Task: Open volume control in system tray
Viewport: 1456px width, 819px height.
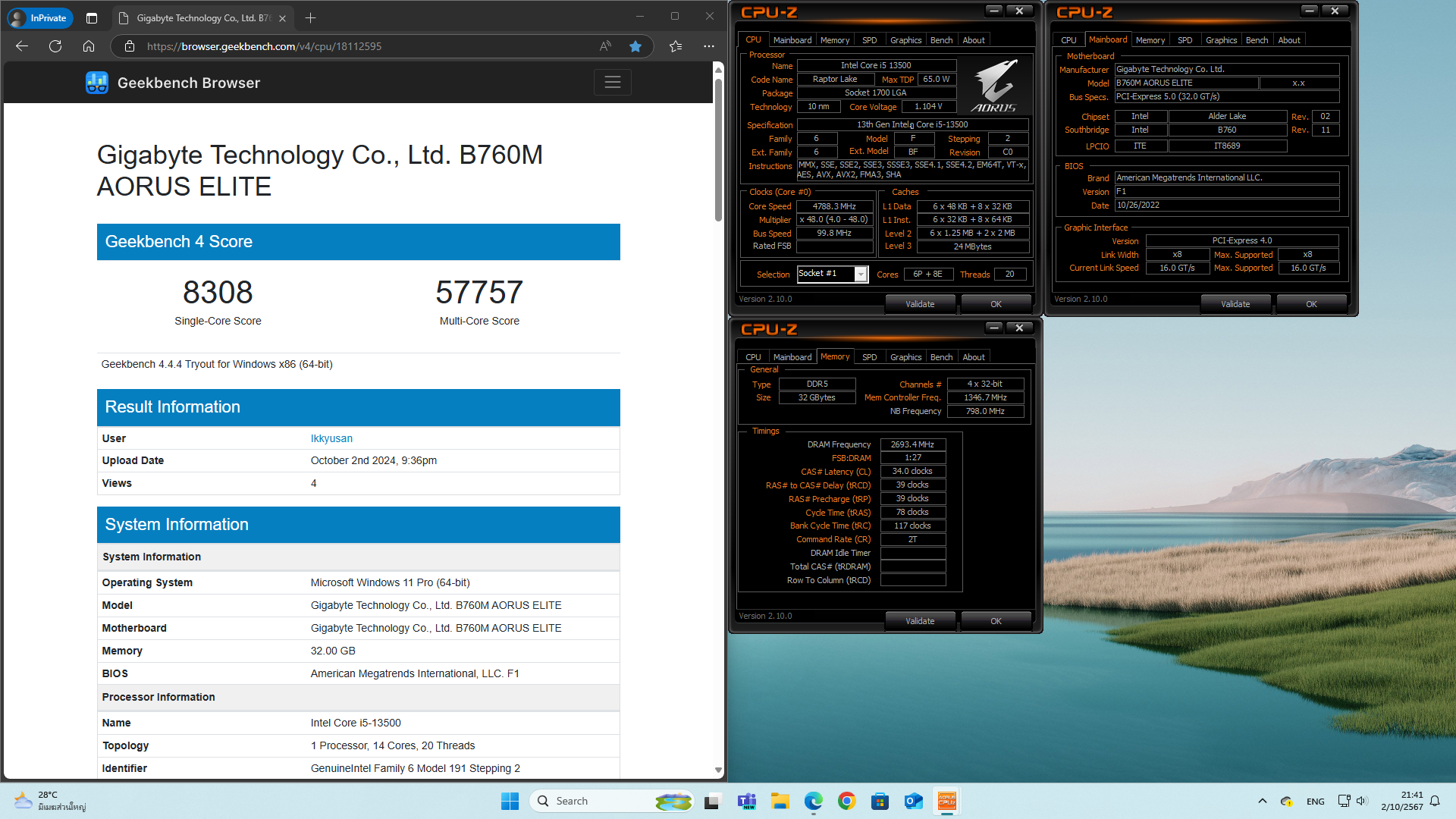Action: tap(1361, 801)
